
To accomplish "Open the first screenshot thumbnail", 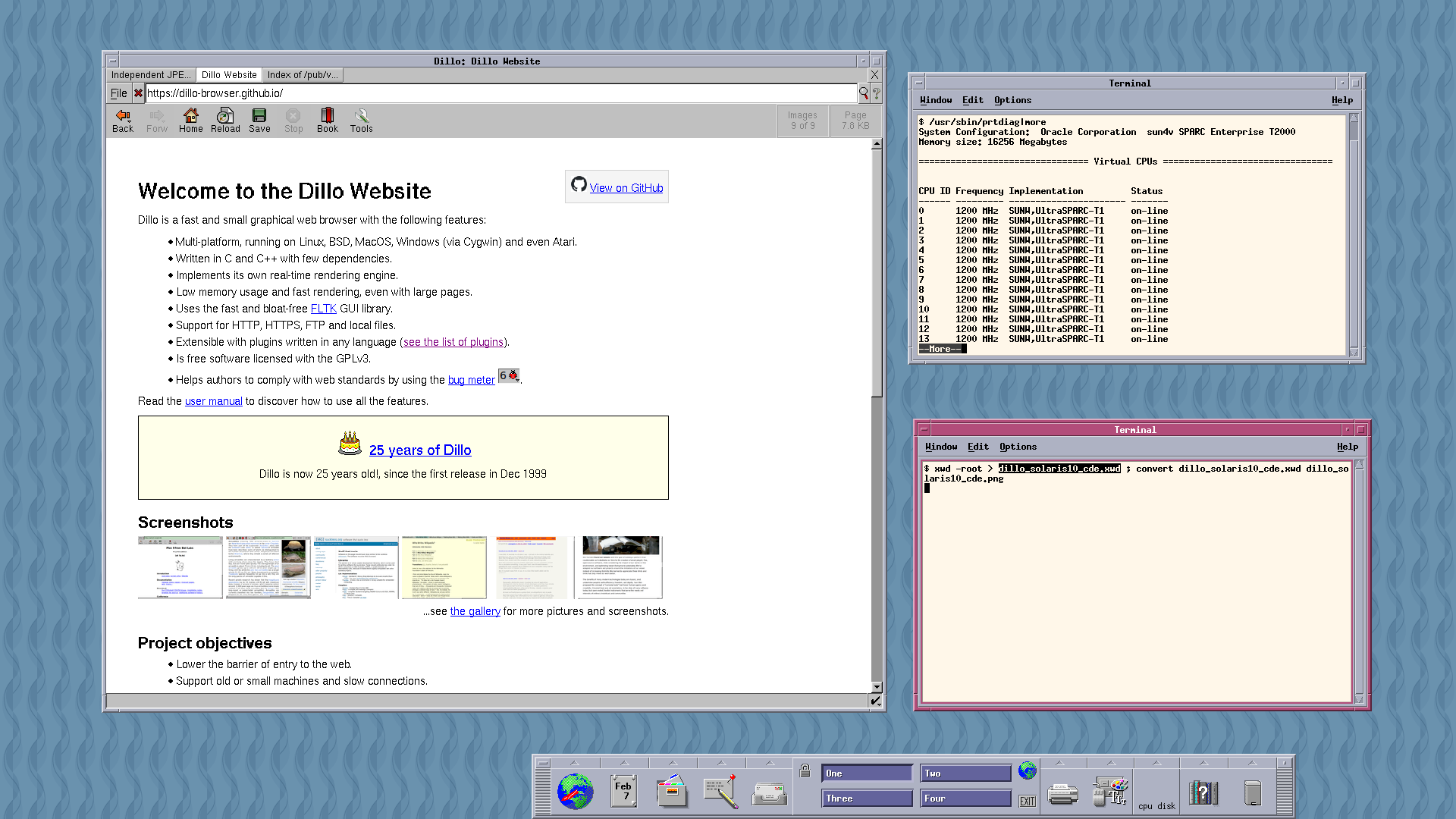I will pos(180,567).
